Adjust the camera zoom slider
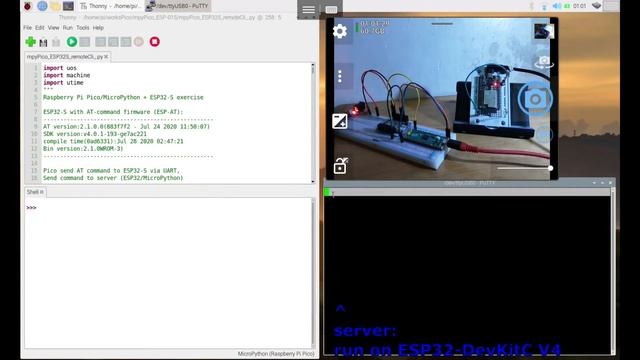Viewport: 640px width, 360px height. tap(524, 168)
